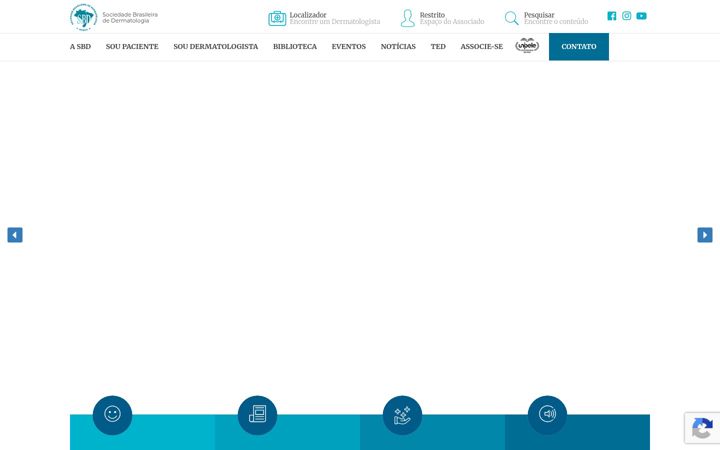Viewport: 720px width, 450px height.
Task: Click 'Espaço do Associado' subtitle
Action: coord(452,22)
